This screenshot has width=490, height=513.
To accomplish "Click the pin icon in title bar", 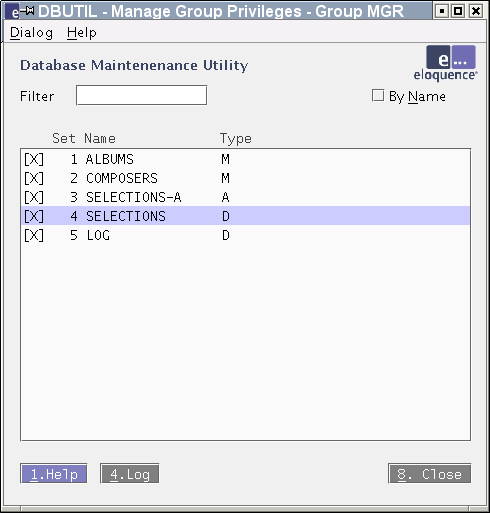I will [28, 11].
